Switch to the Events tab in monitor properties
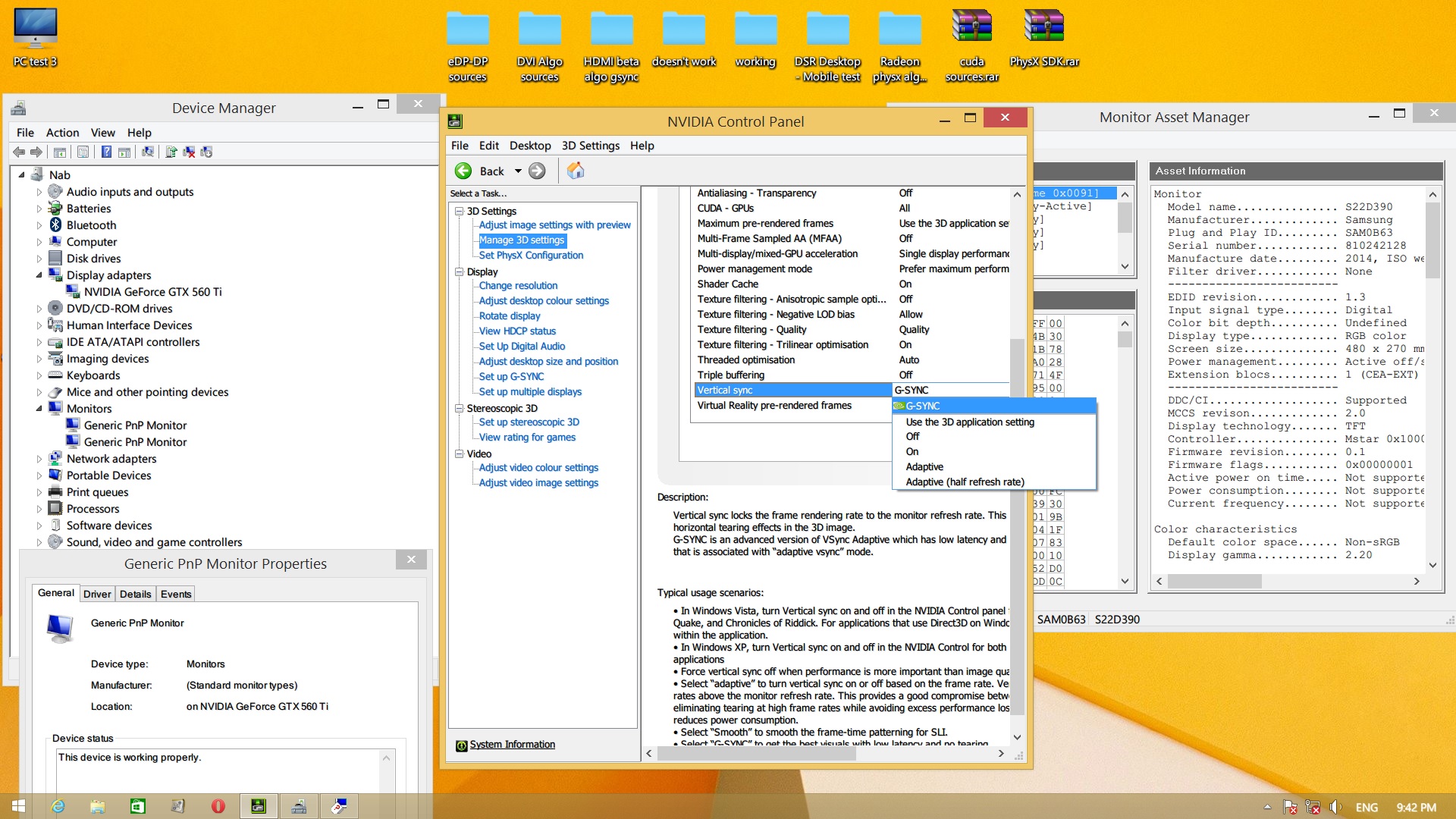This screenshot has width=1456, height=819. click(176, 594)
